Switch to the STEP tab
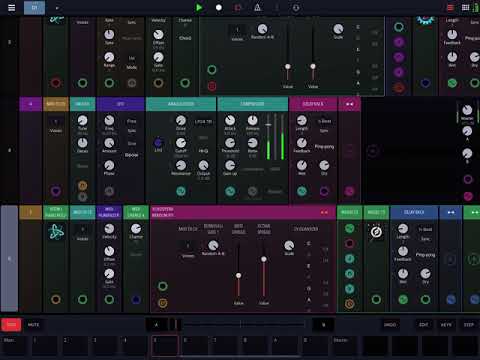The height and width of the screenshot is (360, 480). (469, 325)
